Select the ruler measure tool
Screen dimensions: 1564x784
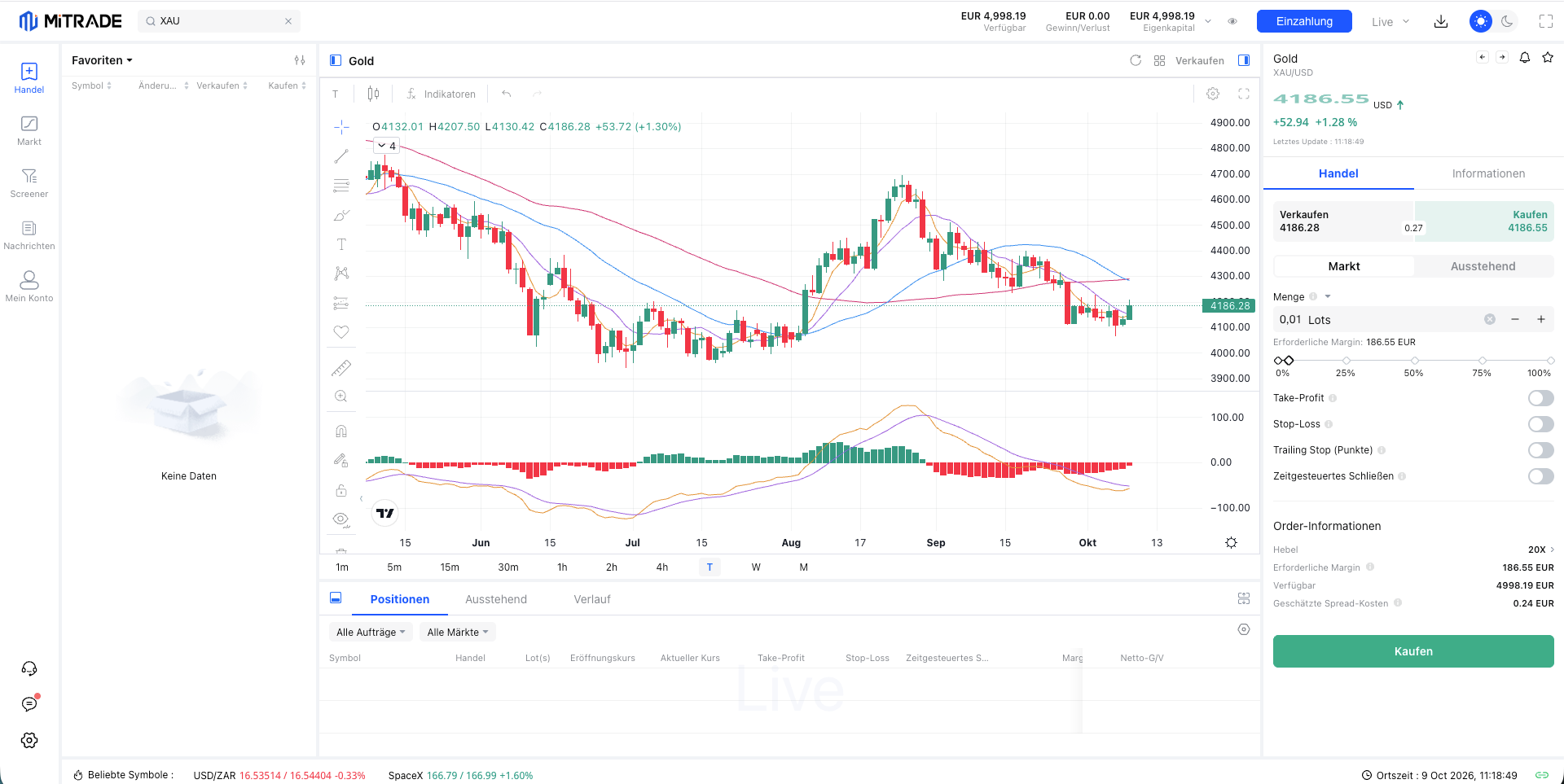tap(341, 369)
